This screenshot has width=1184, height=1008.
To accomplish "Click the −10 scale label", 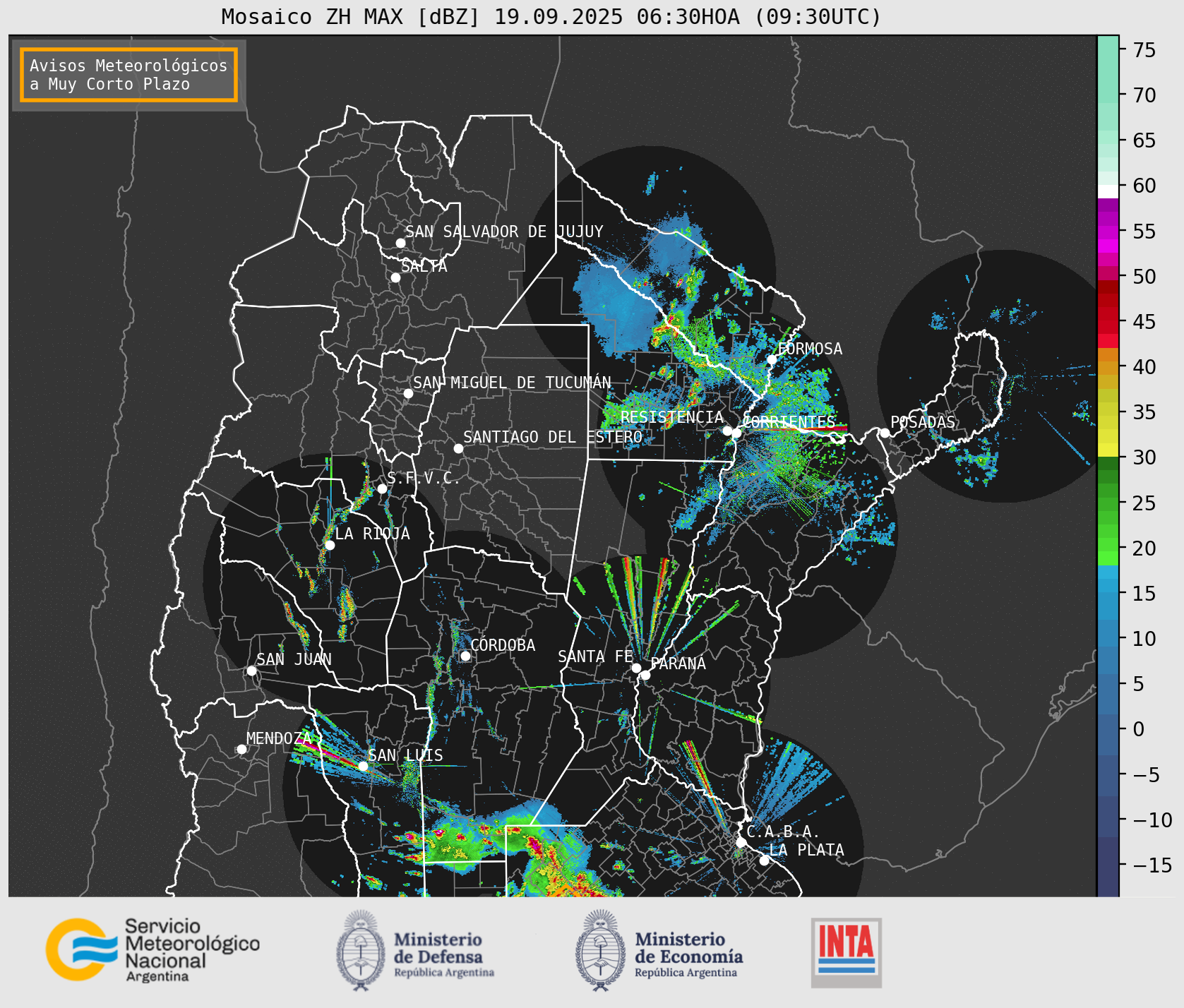I will [x=1152, y=820].
